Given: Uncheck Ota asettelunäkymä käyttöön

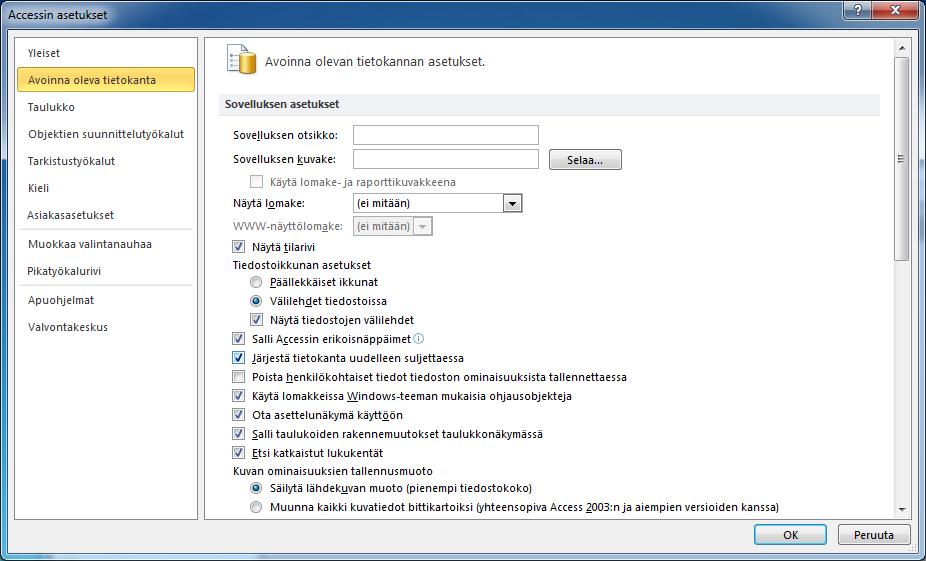Looking at the screenshot, I should (239, 415).
